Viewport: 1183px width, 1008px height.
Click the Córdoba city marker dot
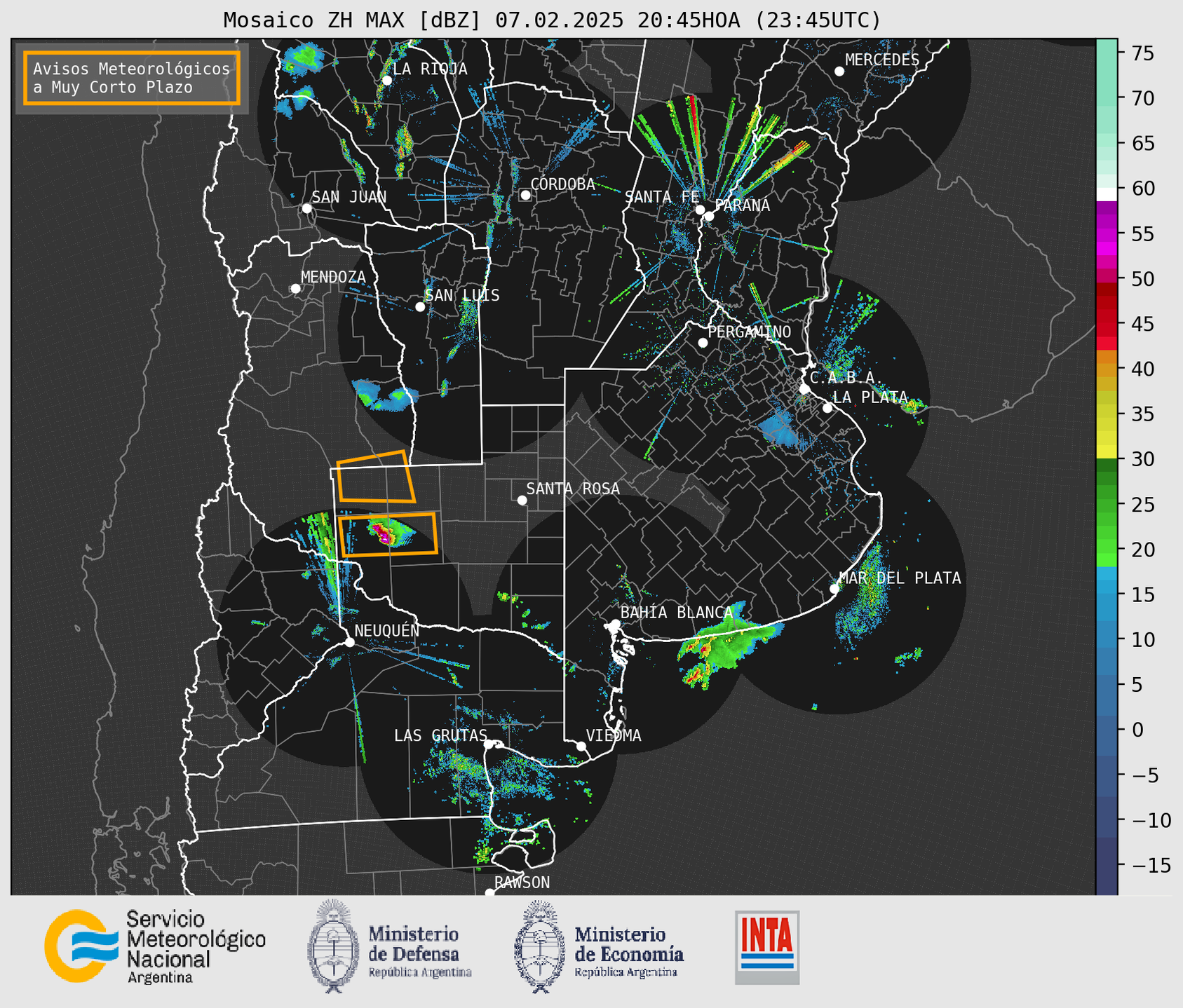[x=525, y=195]
